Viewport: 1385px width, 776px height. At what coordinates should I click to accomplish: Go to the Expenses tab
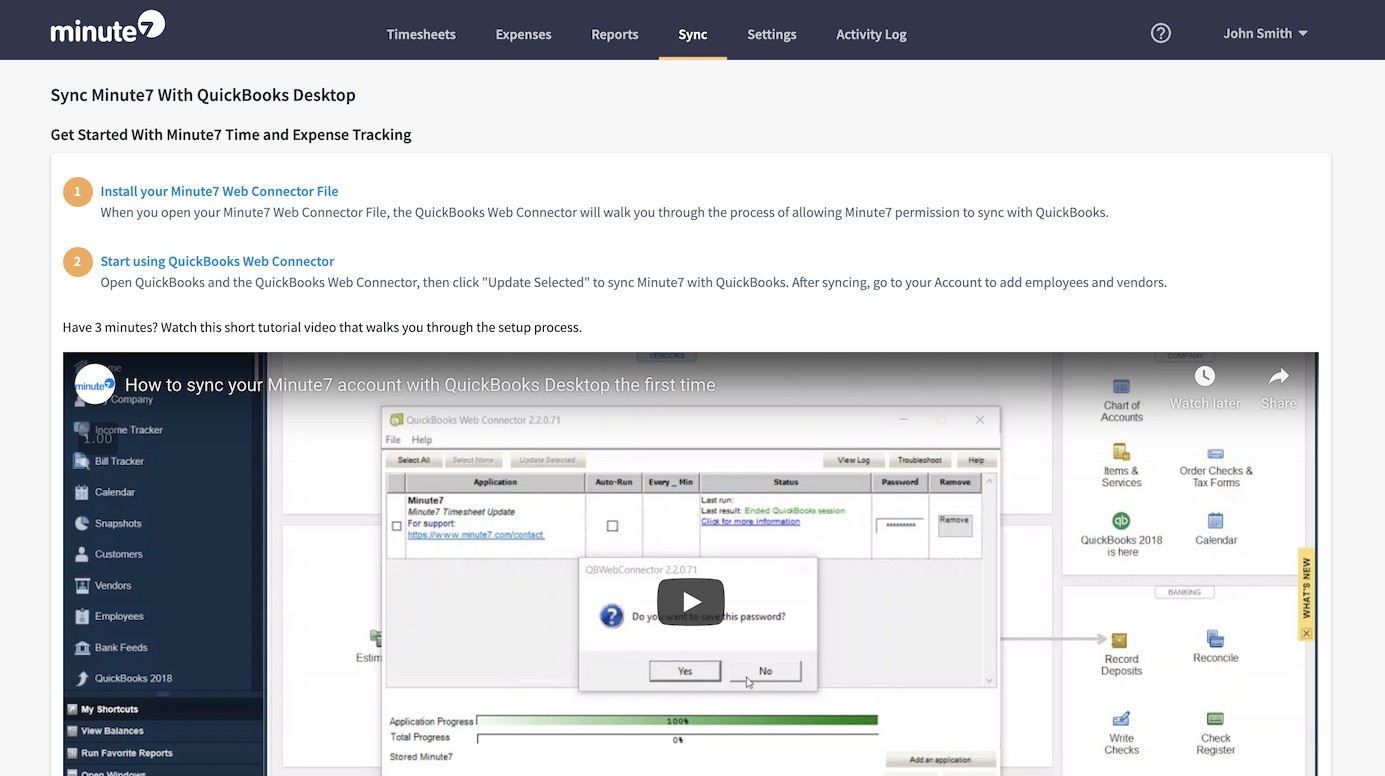click(523, 34)
